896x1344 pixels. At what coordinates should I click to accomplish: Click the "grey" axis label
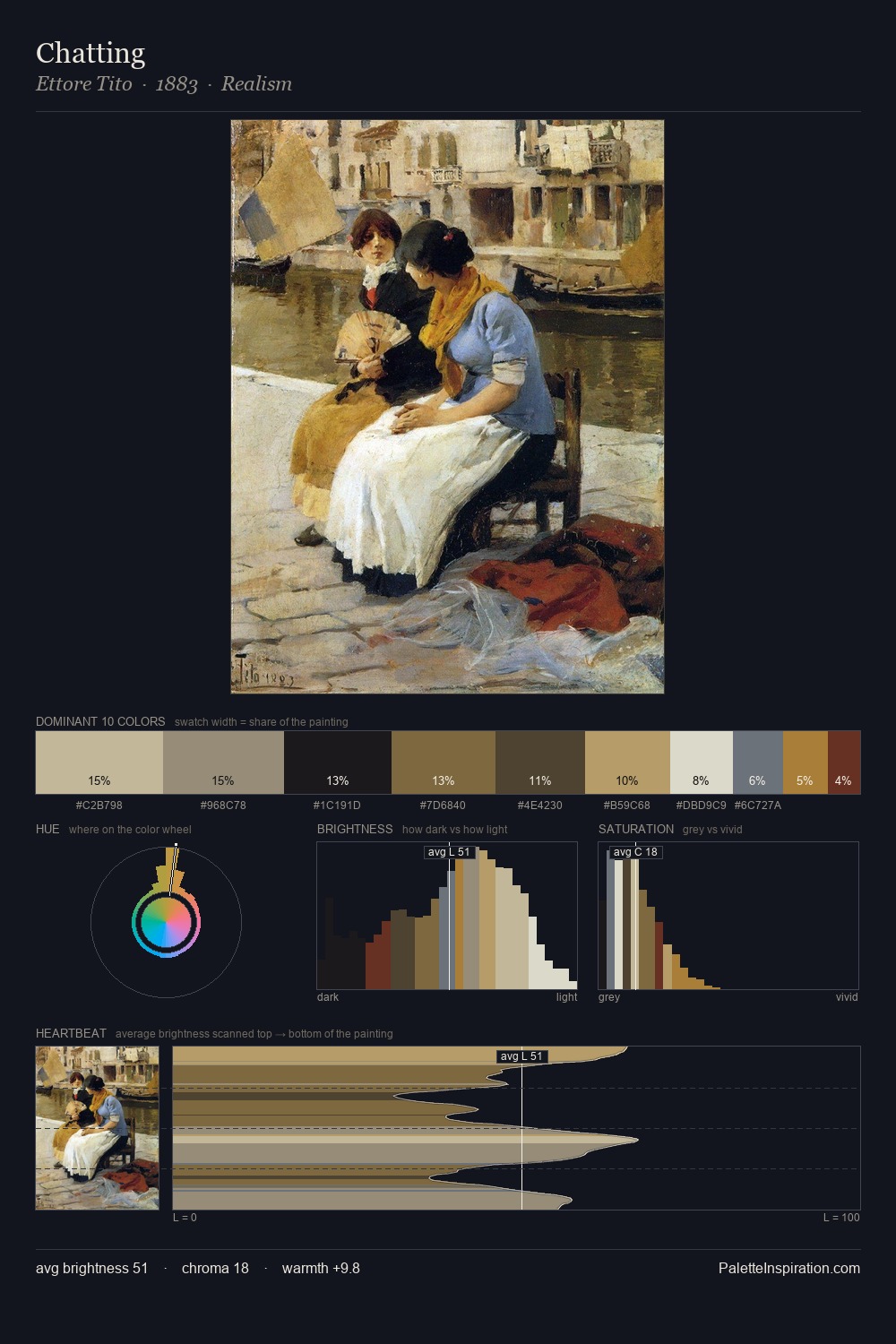click(609, 997)
